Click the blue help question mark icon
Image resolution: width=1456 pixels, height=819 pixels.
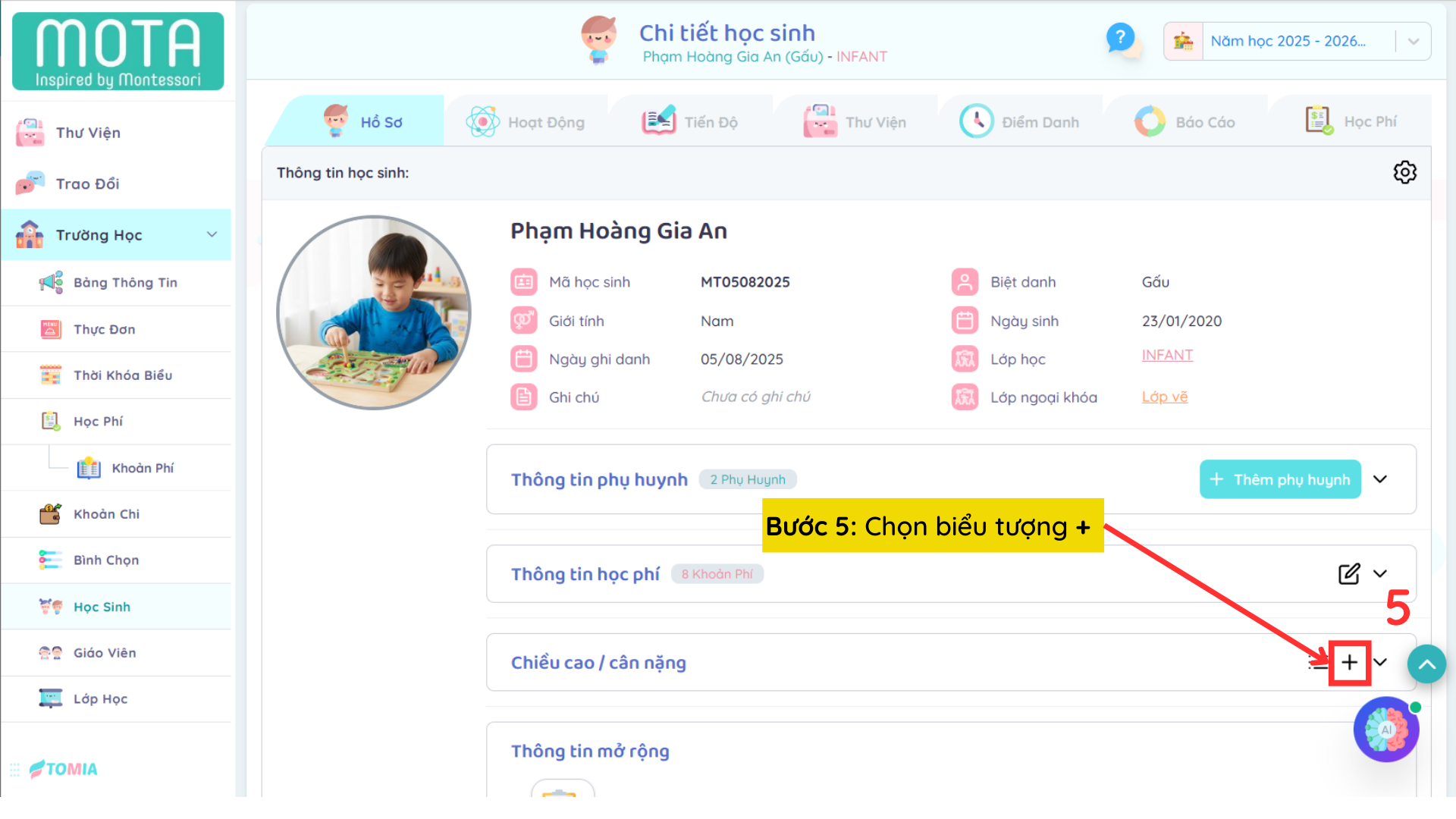(x=1120, y=37)
